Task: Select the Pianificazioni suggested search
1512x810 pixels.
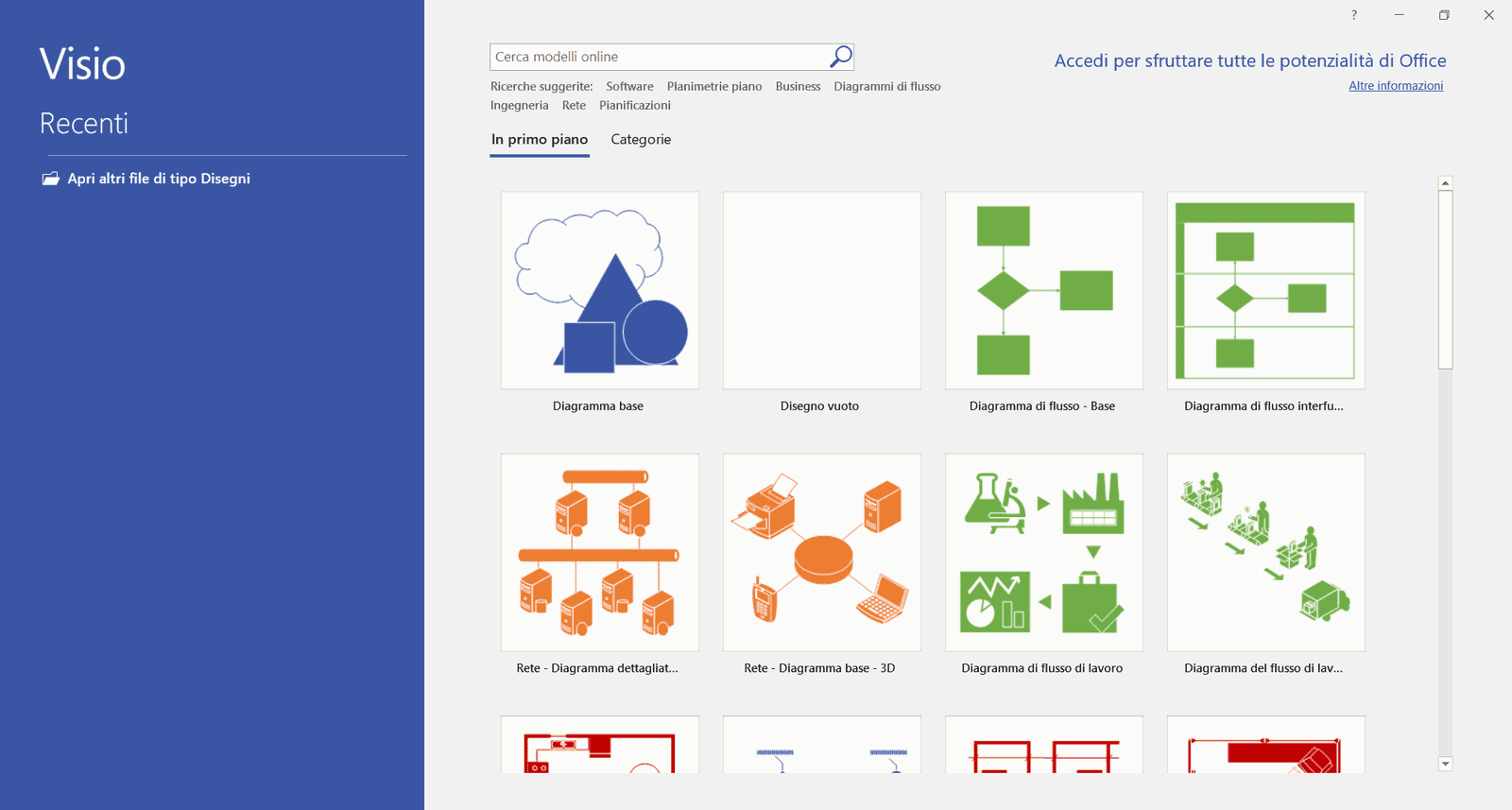Action: coord(635,105)
